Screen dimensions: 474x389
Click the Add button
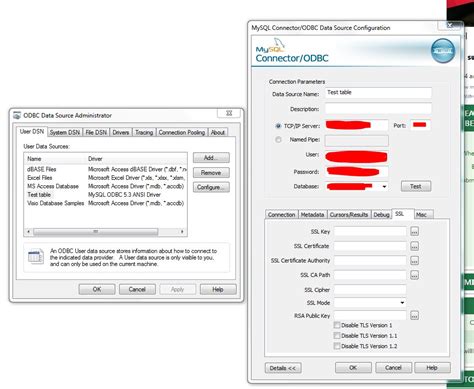click(x=211, y=158)
